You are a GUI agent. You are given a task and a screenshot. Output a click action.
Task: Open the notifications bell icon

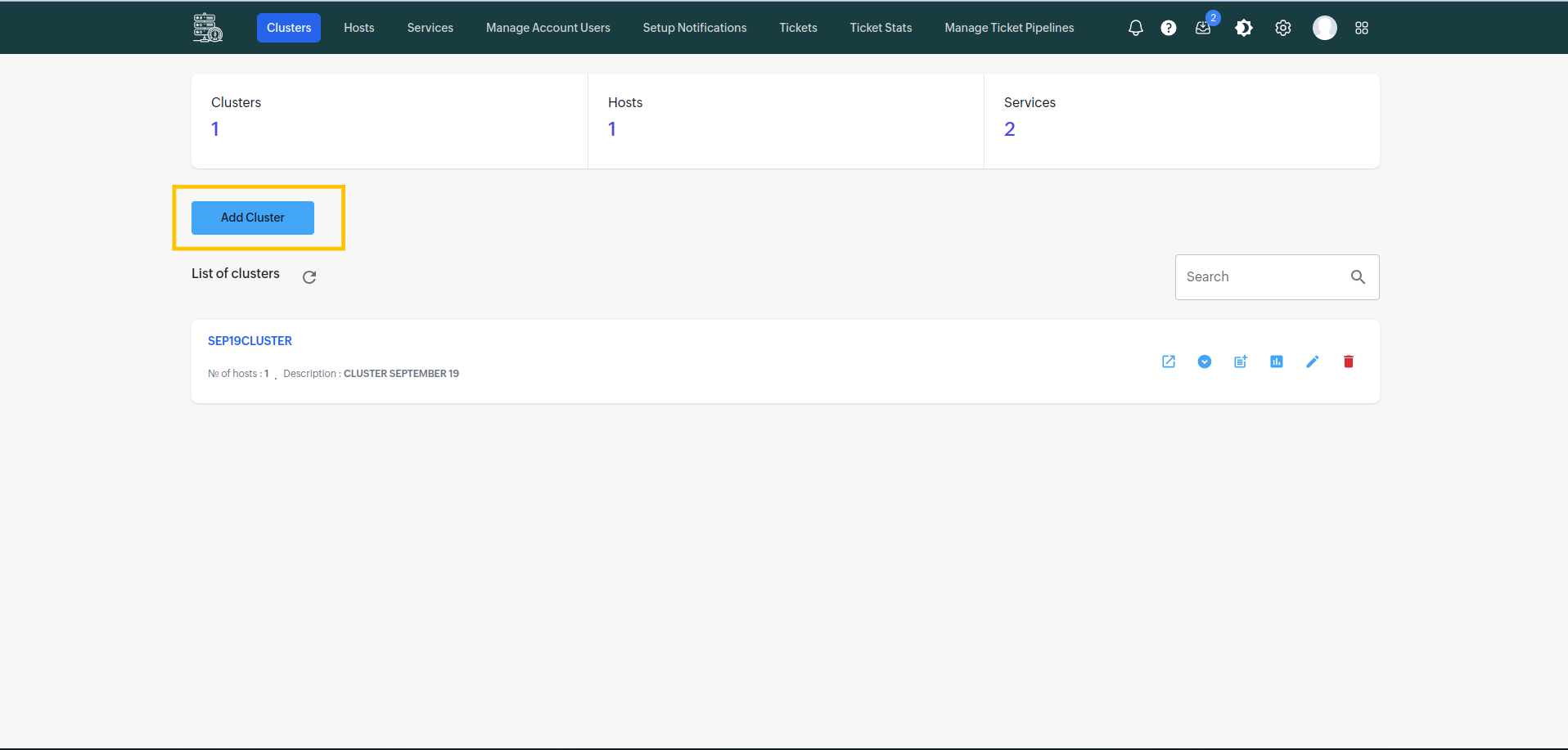pyautogui.click(x=1135, y=28)
